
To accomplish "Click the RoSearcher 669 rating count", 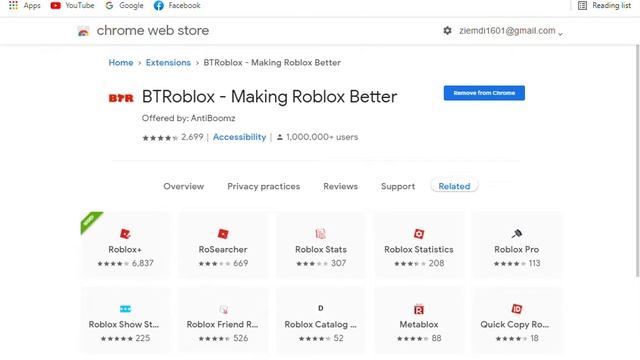I will click(240, 263).
